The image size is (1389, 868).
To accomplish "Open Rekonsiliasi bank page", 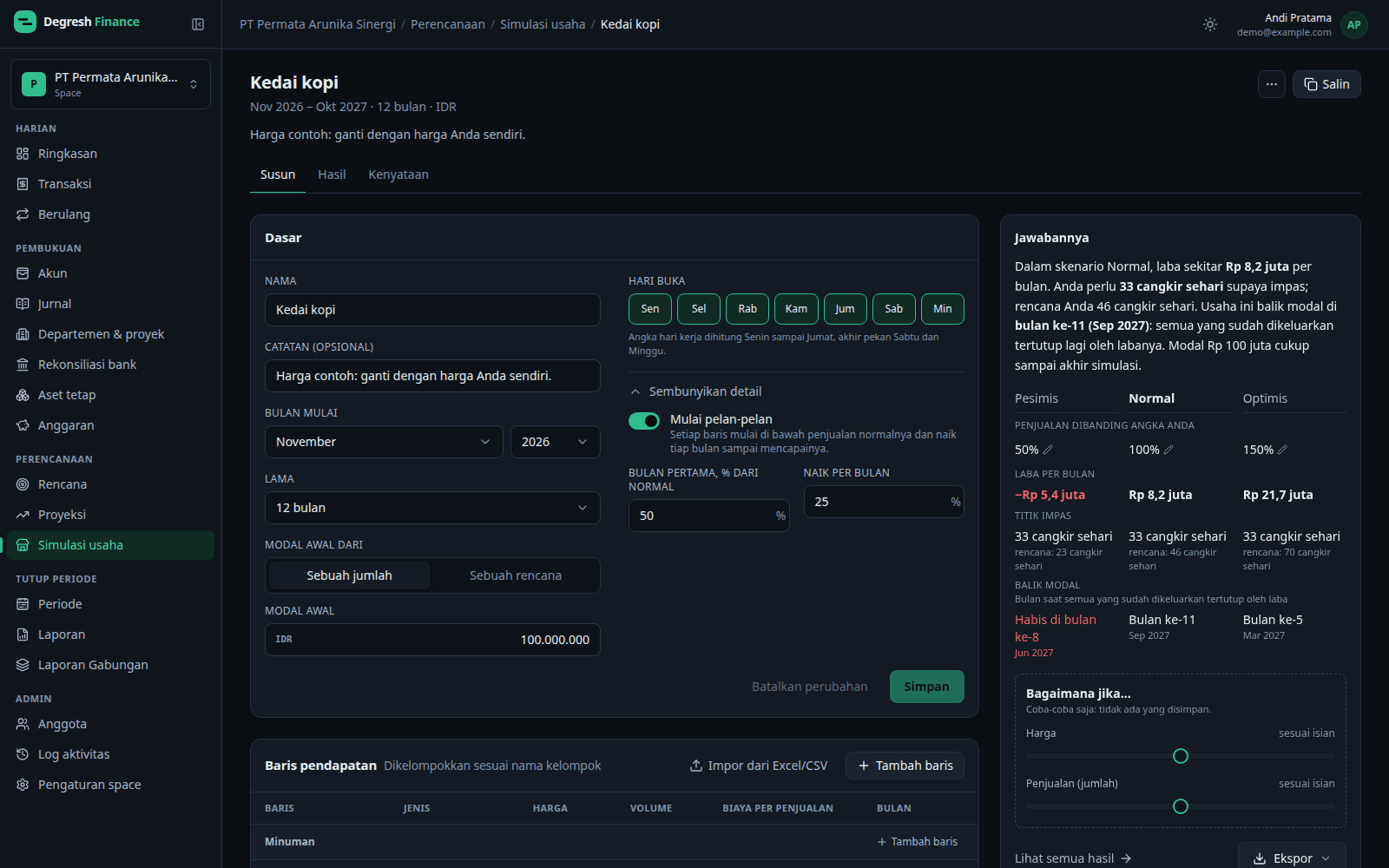I will tap(110, 365).
